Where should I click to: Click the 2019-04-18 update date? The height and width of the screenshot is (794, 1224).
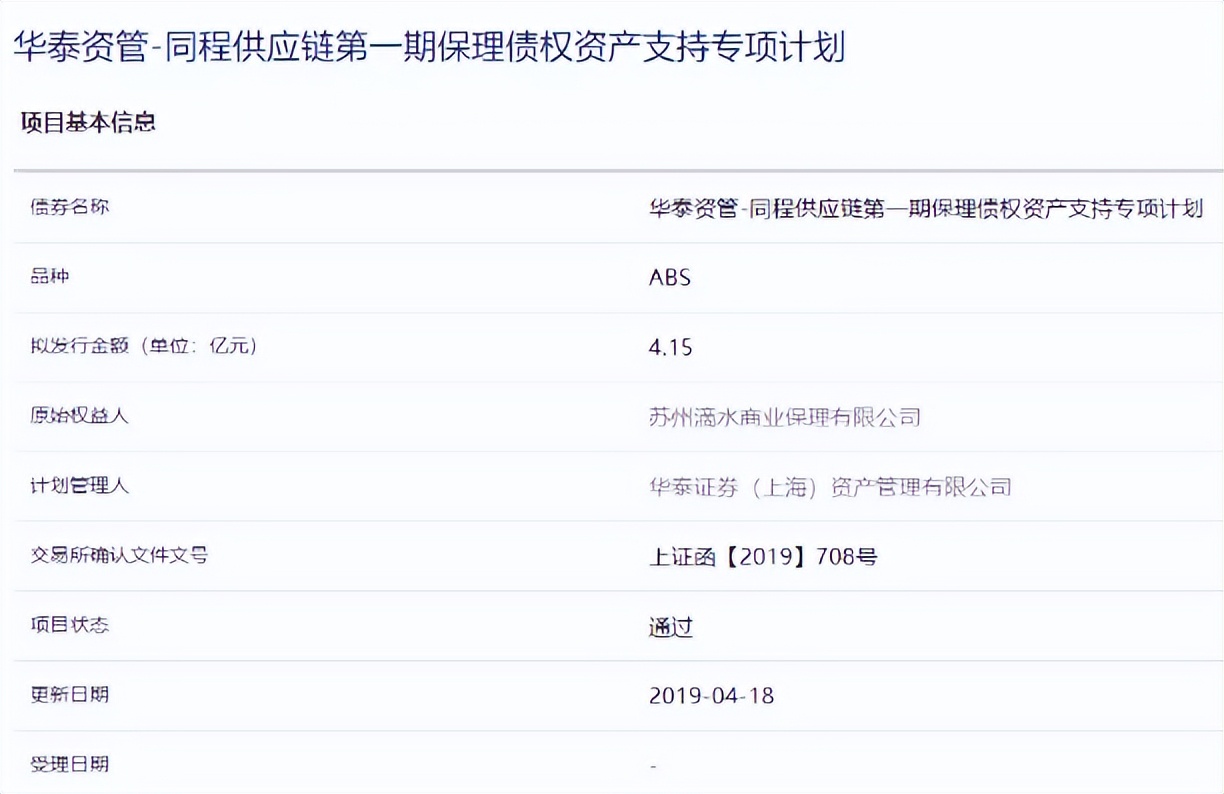(x=711, y=695)
